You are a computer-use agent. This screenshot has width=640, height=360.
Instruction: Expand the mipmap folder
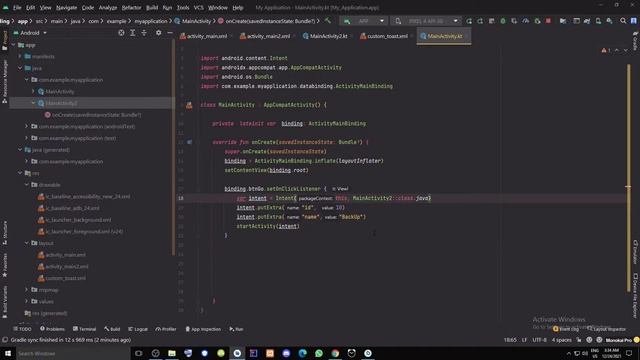tap(27, 290)
